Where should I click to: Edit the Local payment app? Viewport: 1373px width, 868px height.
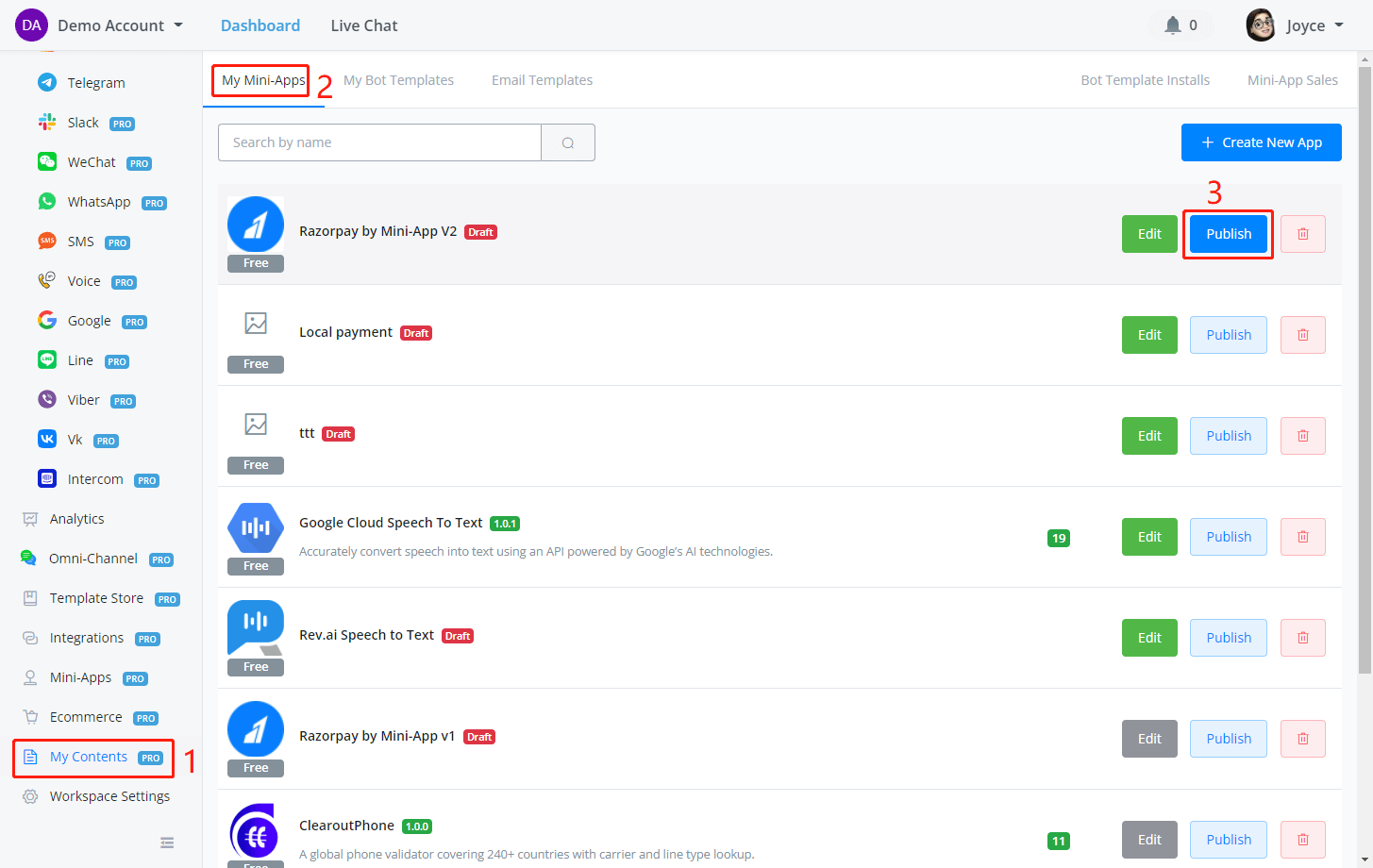tap(1149, 335)
